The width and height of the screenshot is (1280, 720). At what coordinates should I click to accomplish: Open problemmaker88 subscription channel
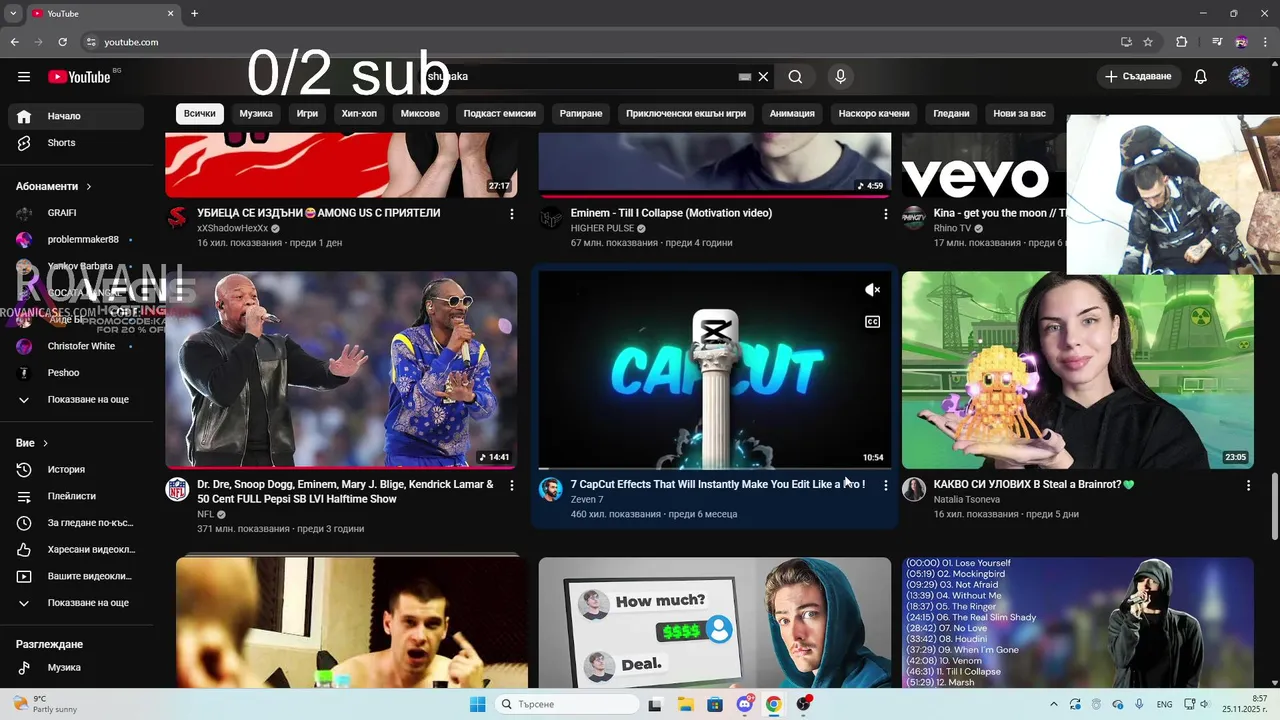[76, 240]
